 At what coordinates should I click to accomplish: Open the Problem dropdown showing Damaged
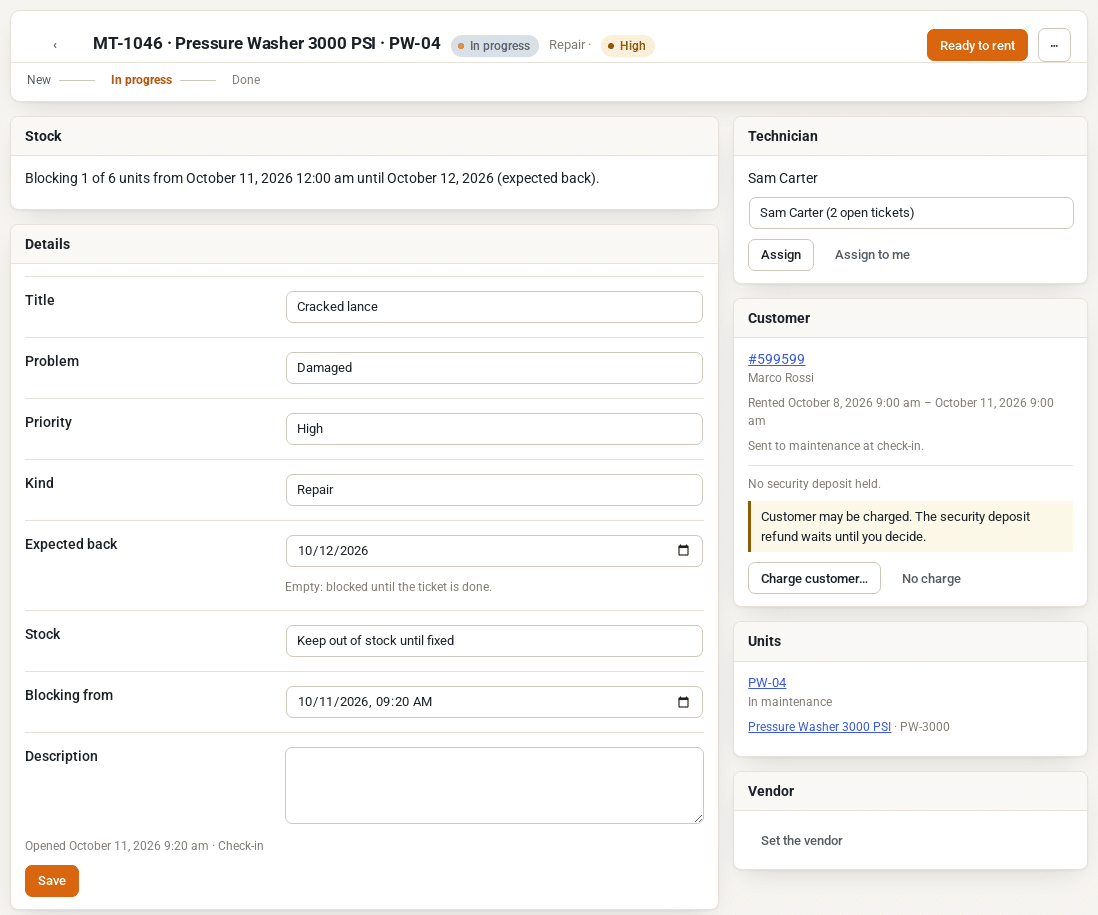tap(494, 368)
